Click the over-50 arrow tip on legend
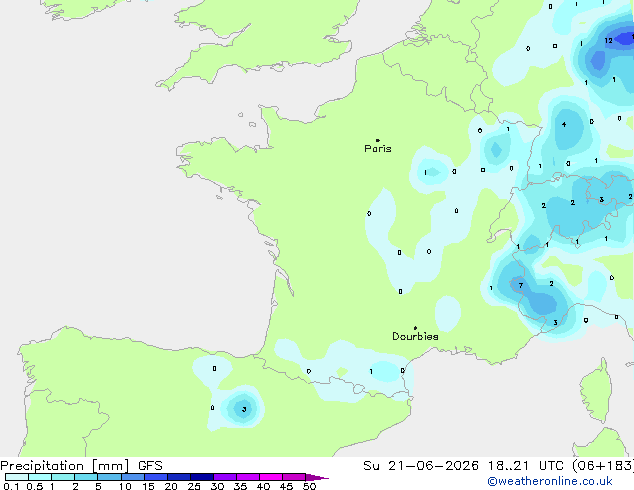This screenshot has height=490, width=634. tap(319, 477)
